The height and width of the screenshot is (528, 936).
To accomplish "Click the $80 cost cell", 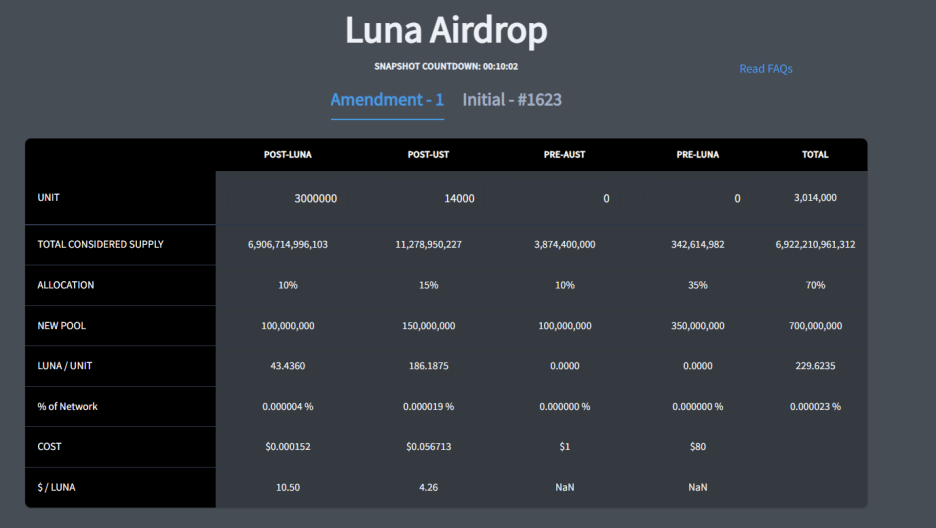I will click(x=697, y=446).
